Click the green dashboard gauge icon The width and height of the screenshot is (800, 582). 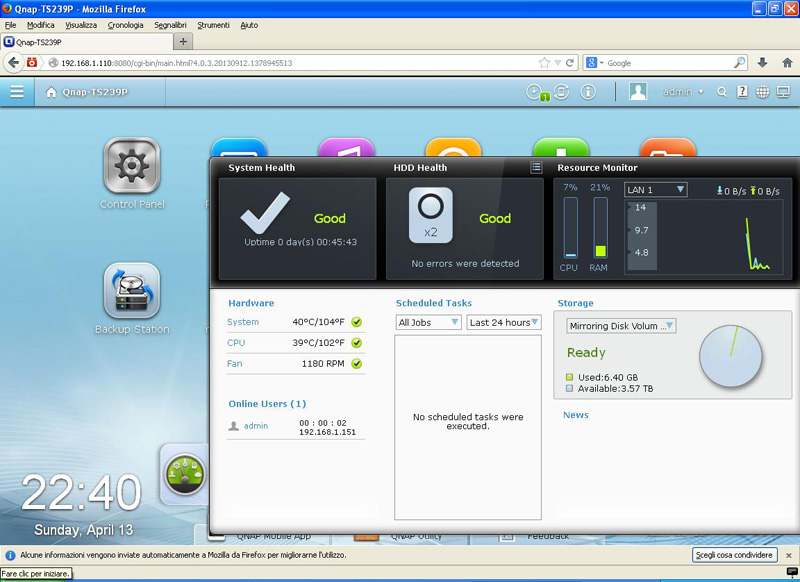pos(183,470)
